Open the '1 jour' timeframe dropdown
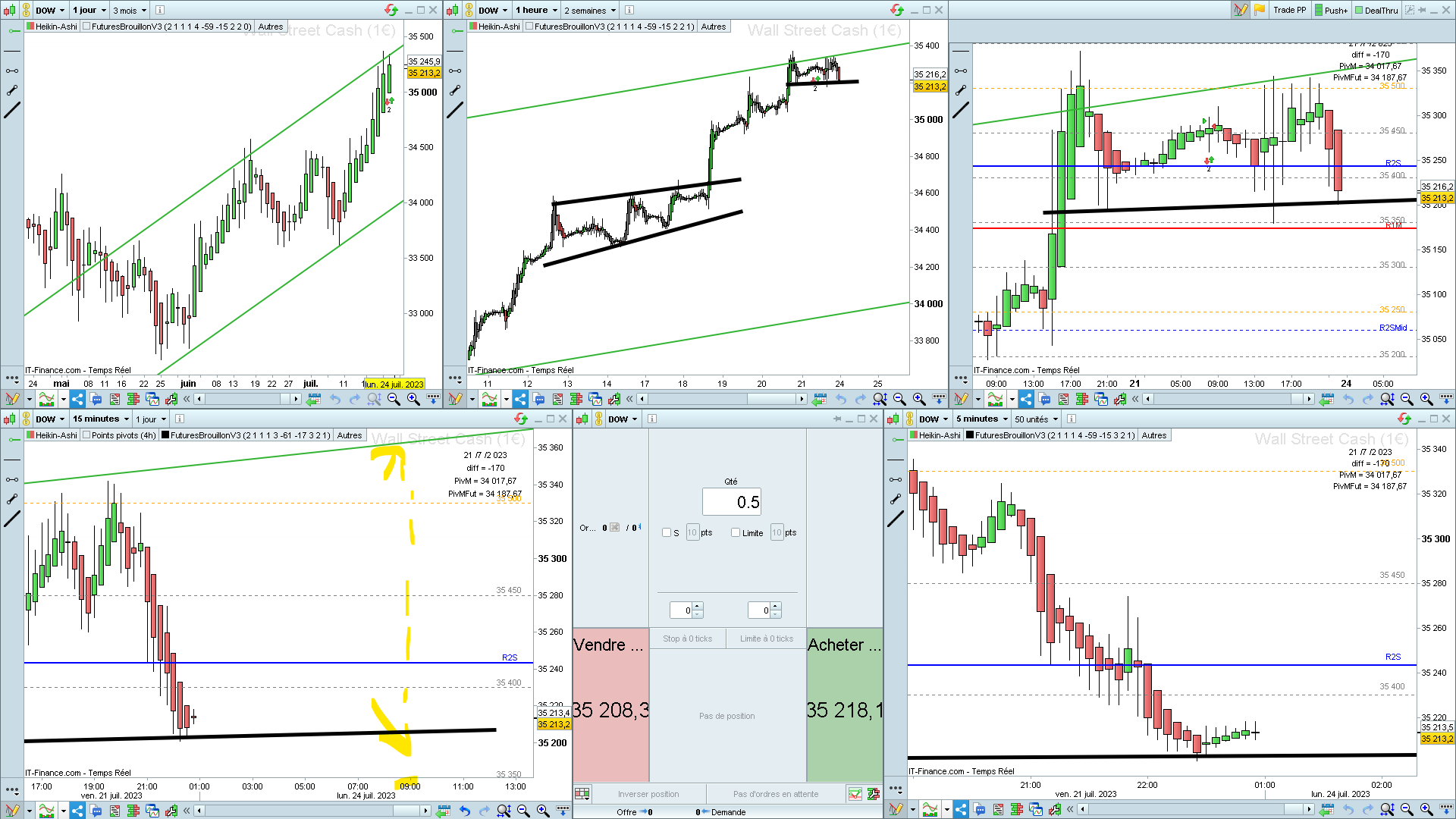 (89, 10)
